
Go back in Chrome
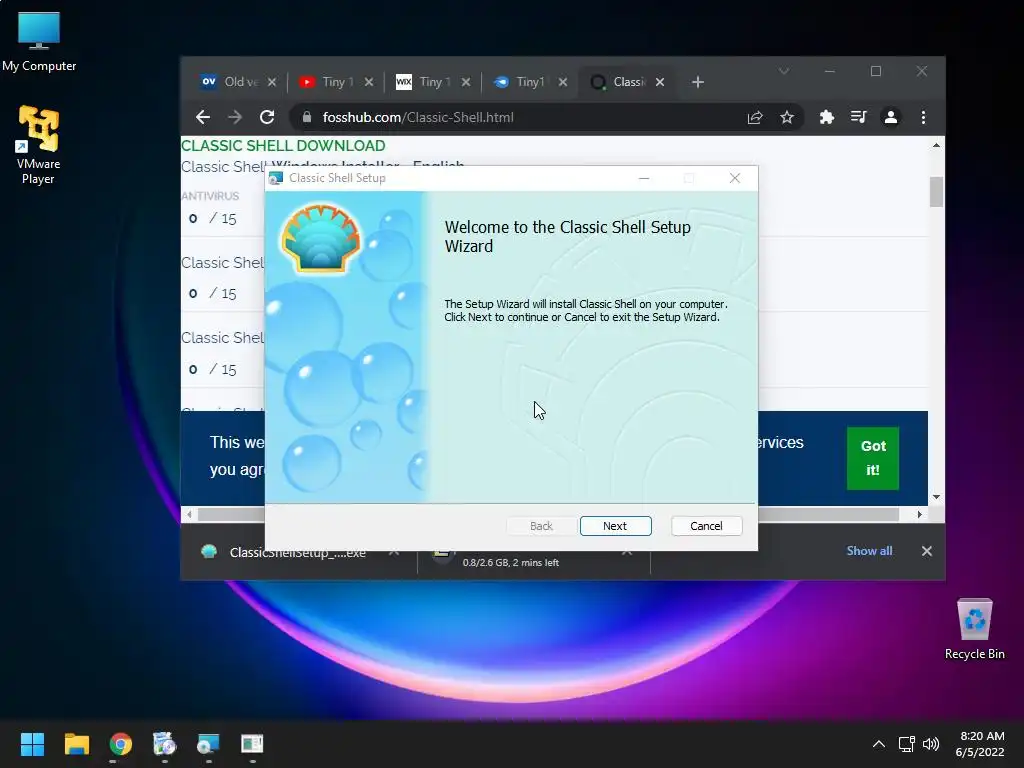203,117
